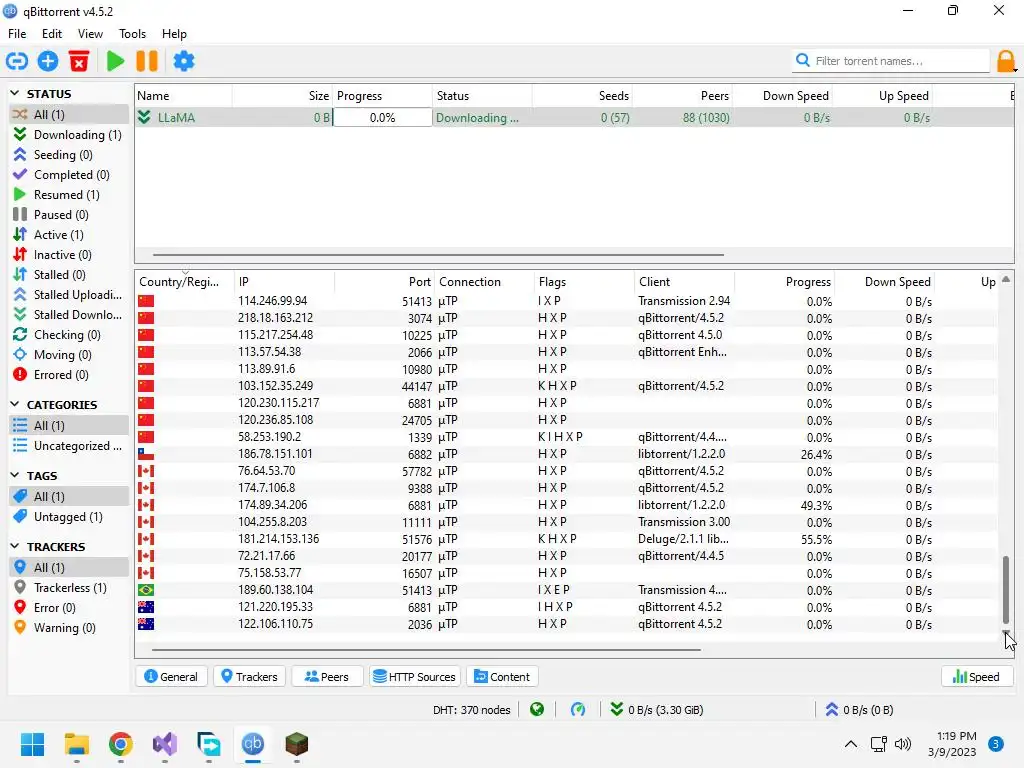Viewport: 1024px width, 768px height.
Task: Click the Filter torrent names search field
Action: 891,61
